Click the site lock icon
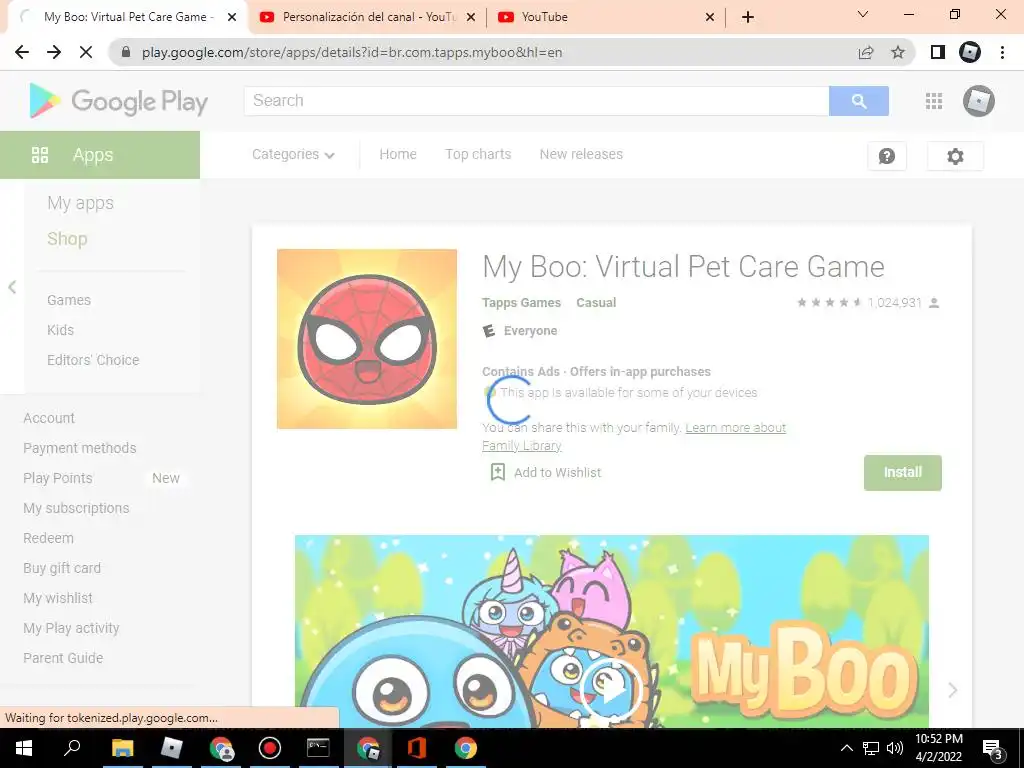 126,52
